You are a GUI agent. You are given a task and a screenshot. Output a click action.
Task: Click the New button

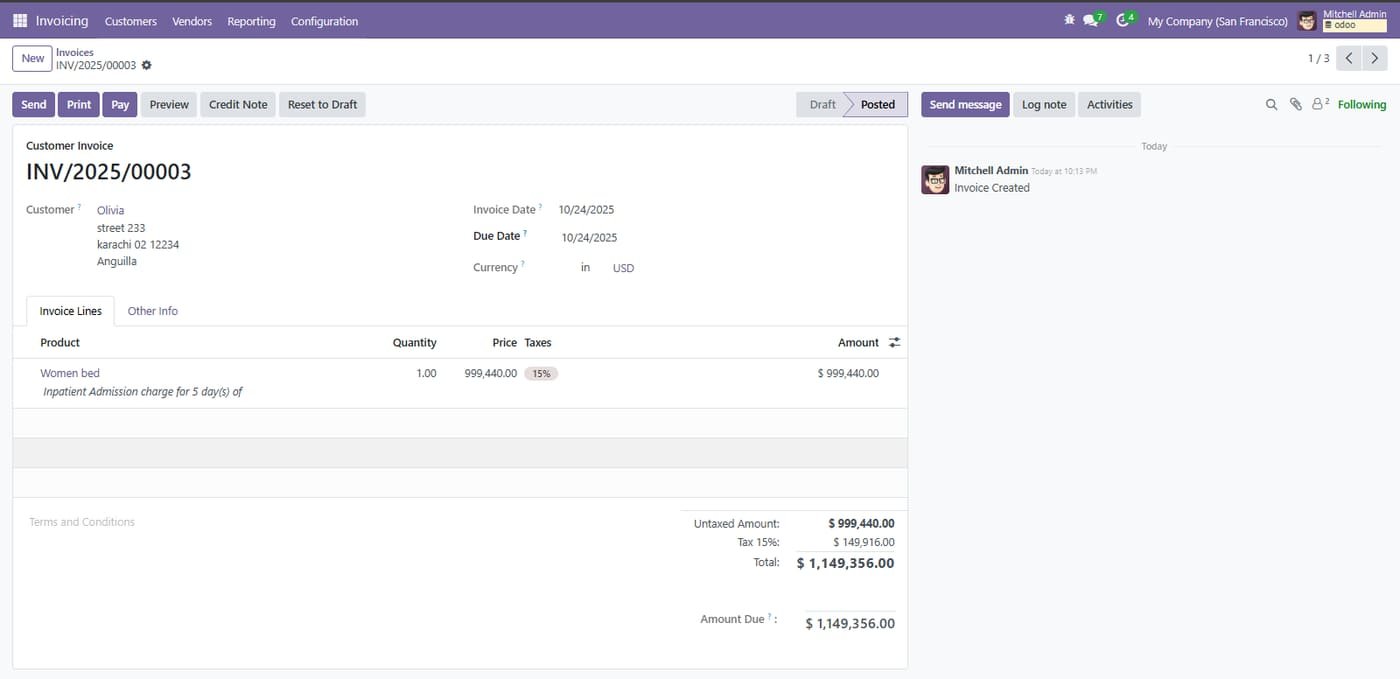(x=33, y=58)
